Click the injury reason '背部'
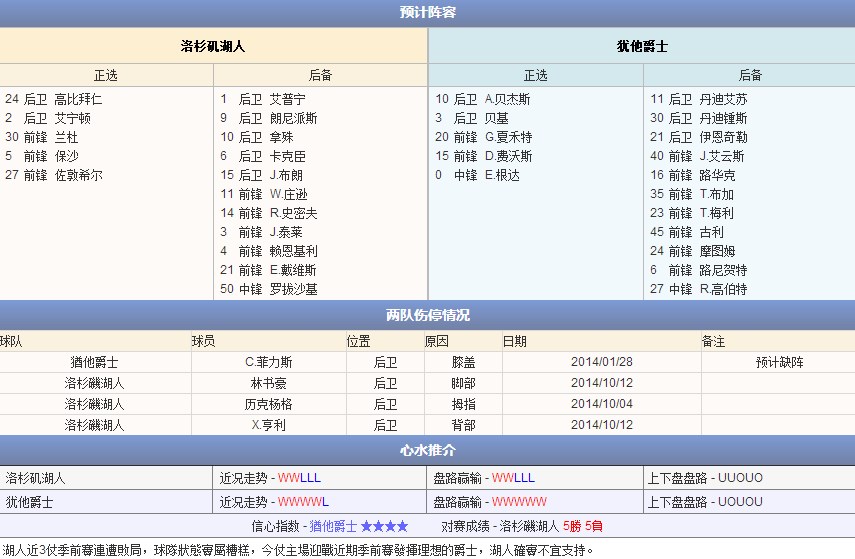Screen dimensions: 855x559 [x=463, y=425]
